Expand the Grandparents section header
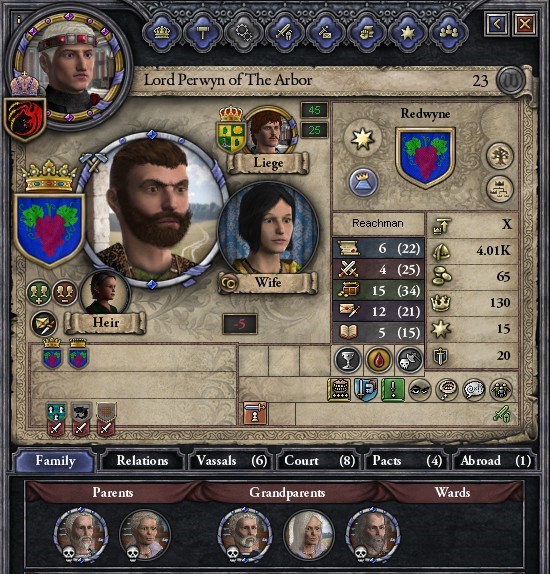This screenshot has height=574, width=550. (x=287, y=492)
